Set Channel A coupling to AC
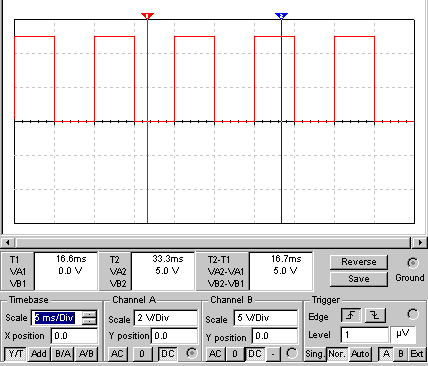This screenshot has width=428, height=366. coord(117,354)
